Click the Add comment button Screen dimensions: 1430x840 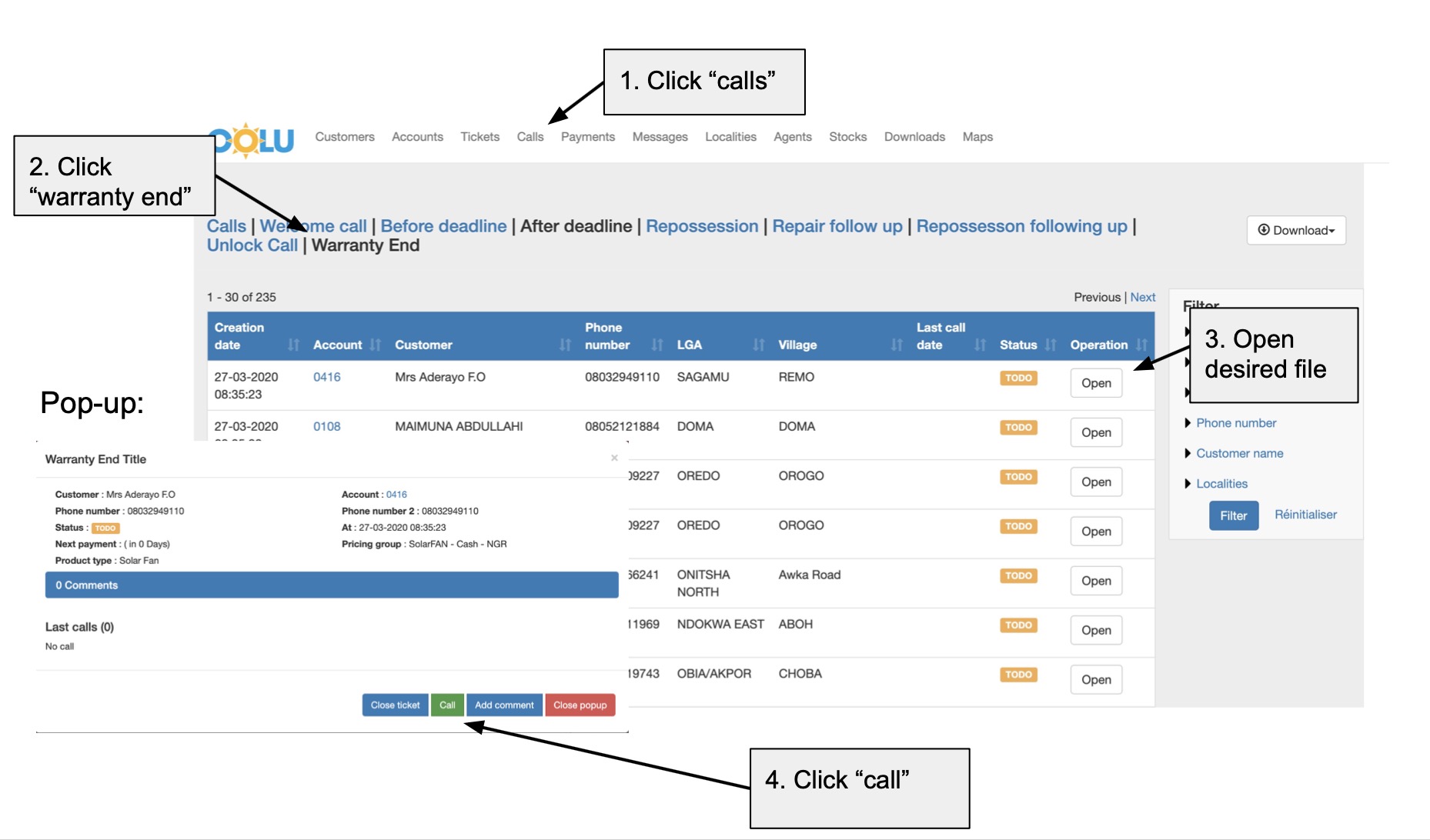click(x=504, y=705)
